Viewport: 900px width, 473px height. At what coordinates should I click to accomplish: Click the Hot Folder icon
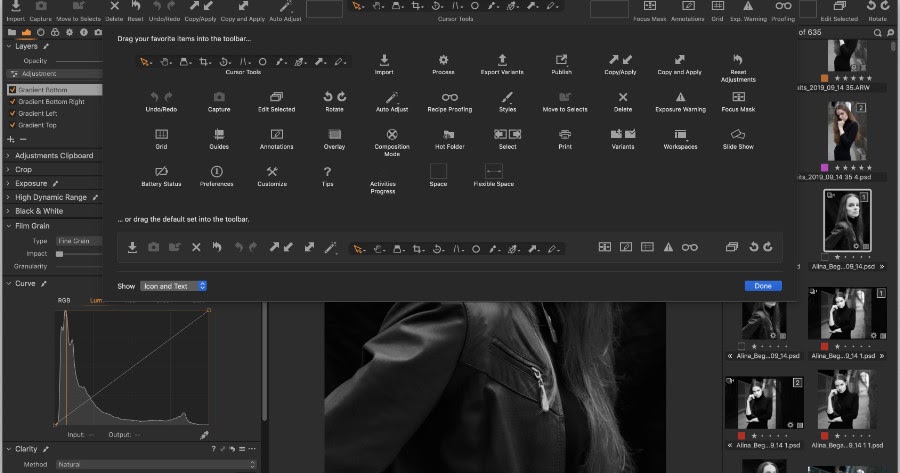pos(449,134)
